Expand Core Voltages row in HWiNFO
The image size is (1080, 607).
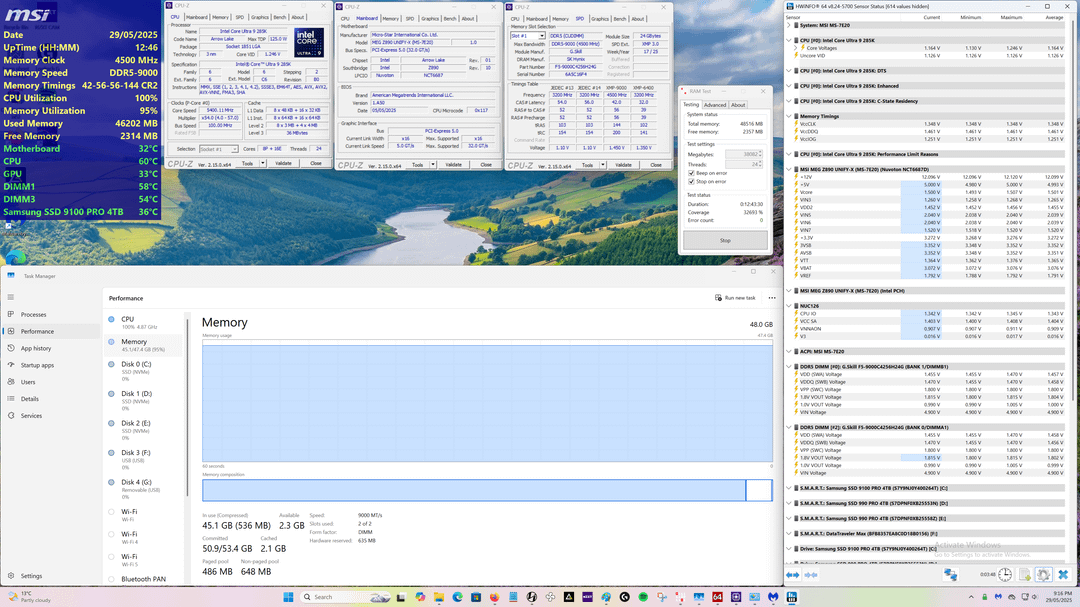tap(795, 48)
